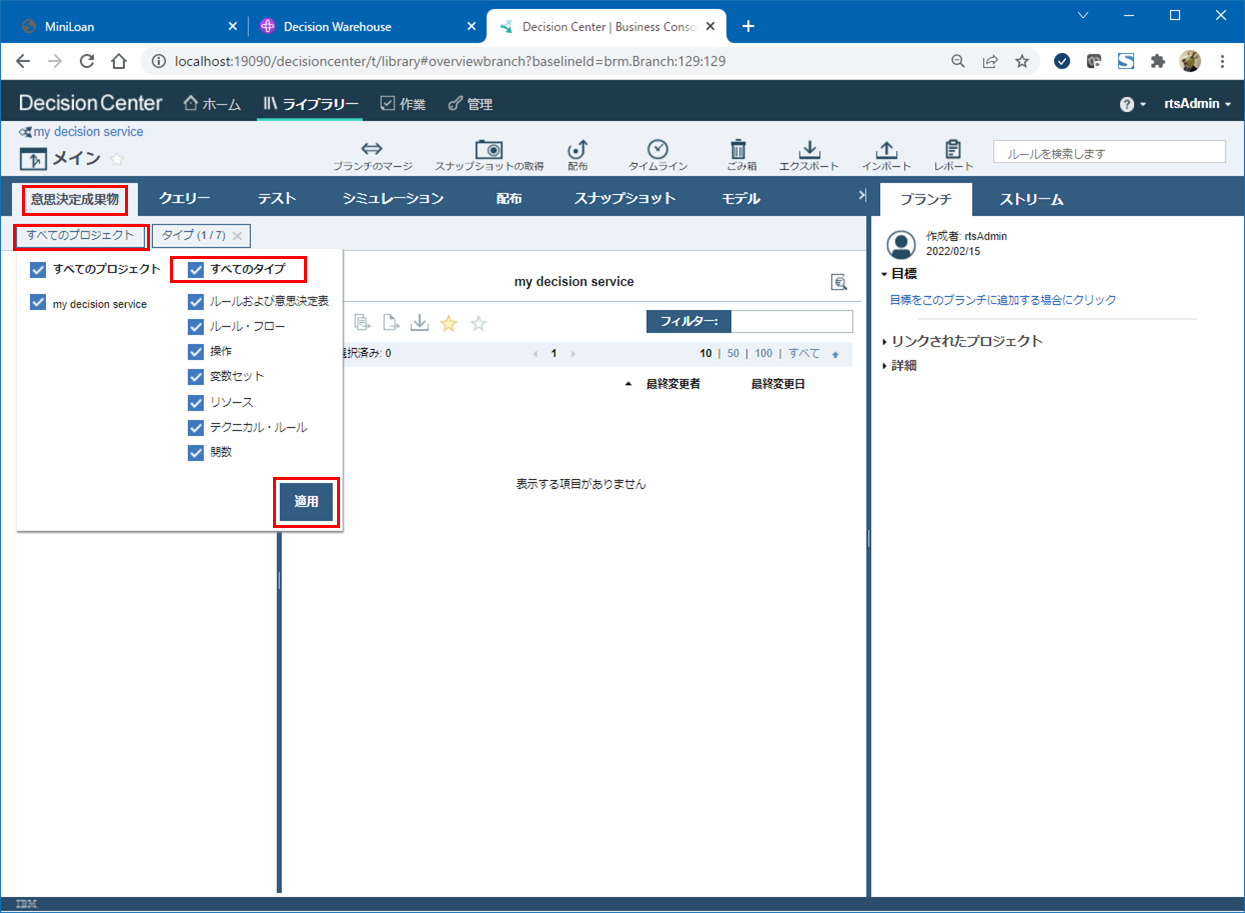Toggle the 変数セット checkbox
Viewport: 1245px width, 913px height.
pos(196,376)
